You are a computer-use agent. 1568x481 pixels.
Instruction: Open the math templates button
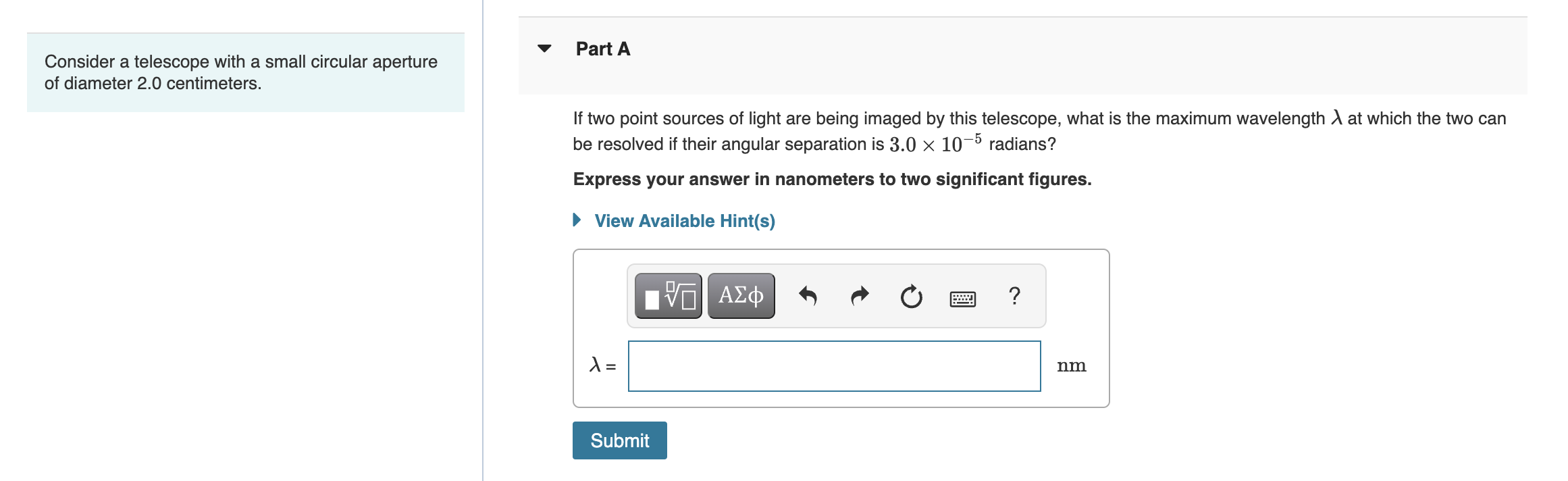click(x=668, y=296)
